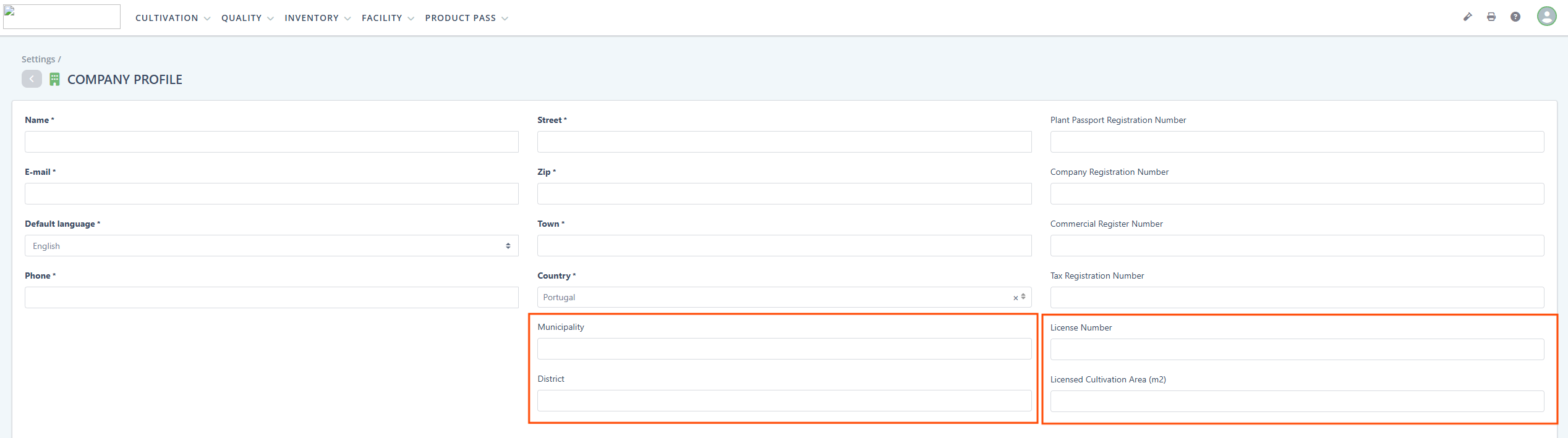Open the Product Pass menu
This screenshot has width=1568, height=438.
coord(466,18)
